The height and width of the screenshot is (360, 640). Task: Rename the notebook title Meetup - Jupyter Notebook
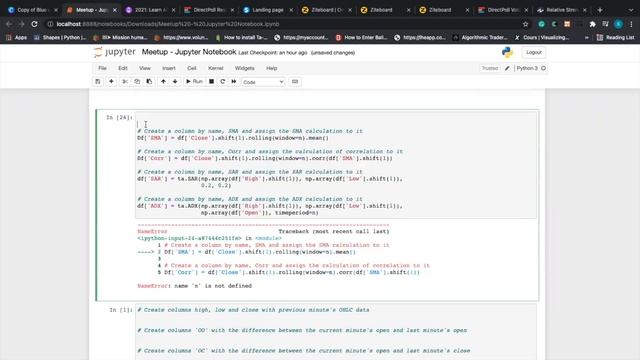(189, 52)
